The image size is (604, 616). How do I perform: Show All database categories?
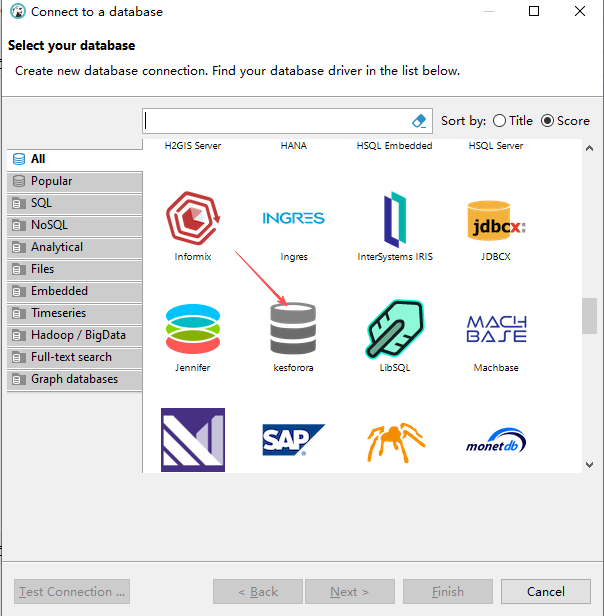[75, 159]
